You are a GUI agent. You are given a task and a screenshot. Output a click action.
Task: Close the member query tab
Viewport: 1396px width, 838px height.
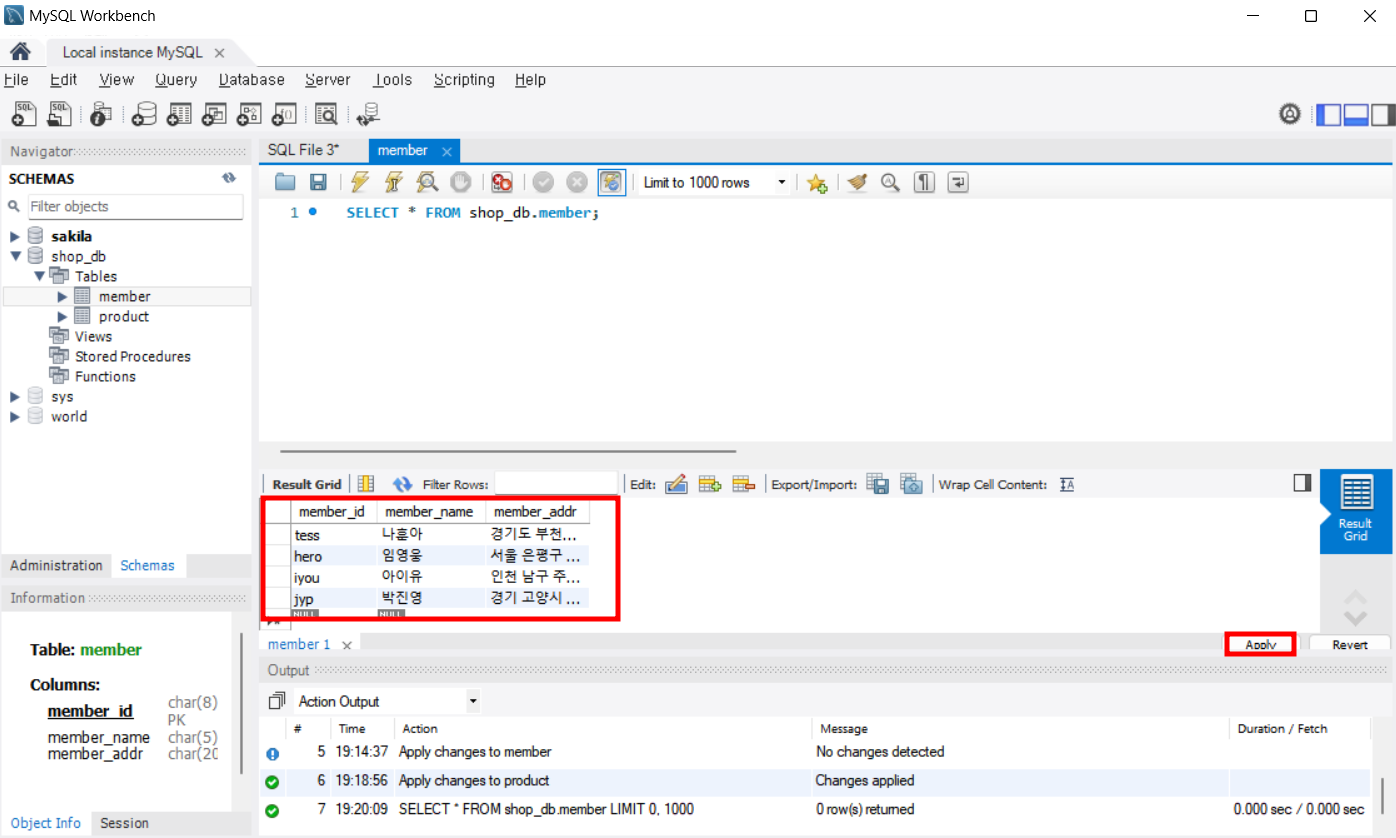point(447,151)
